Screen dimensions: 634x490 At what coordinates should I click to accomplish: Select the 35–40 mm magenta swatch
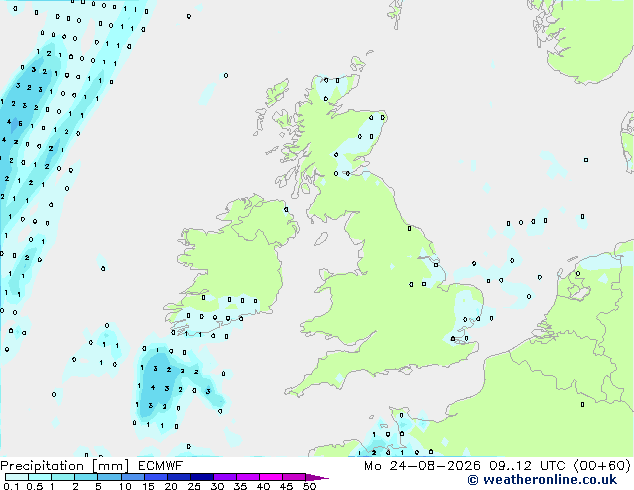click(248, 477)
